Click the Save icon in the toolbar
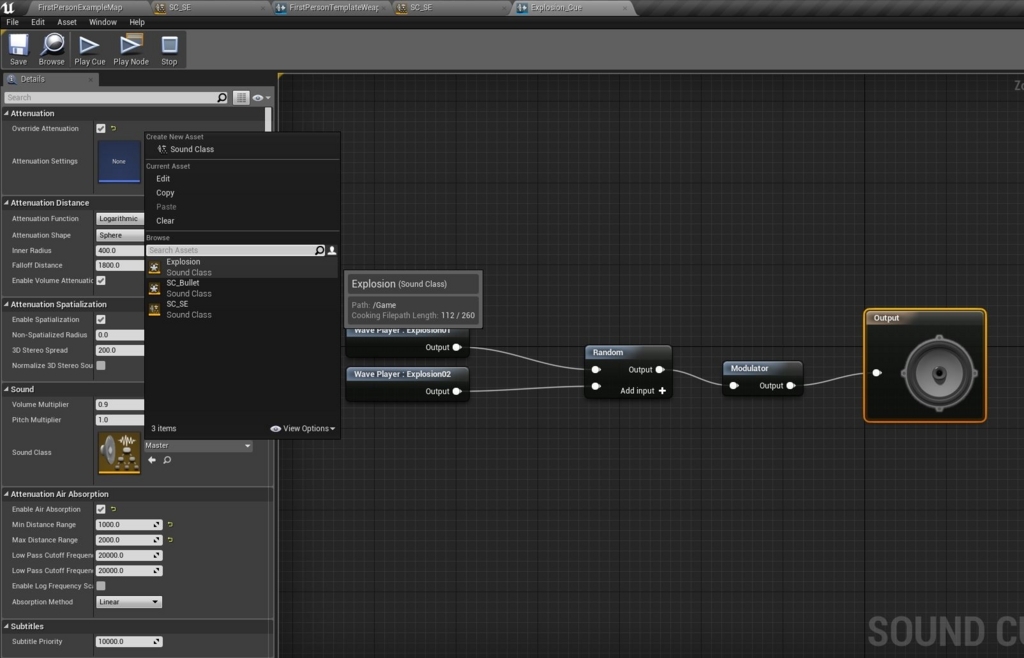The height and width of the screenshot is (658, 1024). (x=17, y=46)
